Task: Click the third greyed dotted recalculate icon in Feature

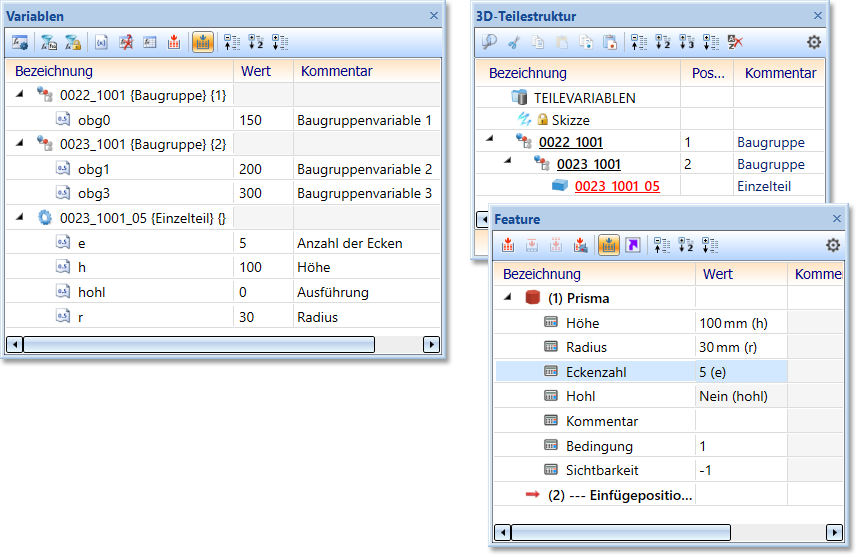Action: tap(556, 245)
